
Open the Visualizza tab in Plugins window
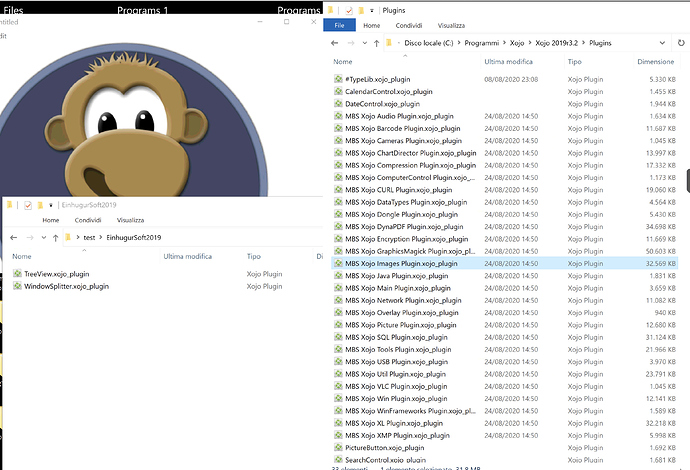(451, 26)
